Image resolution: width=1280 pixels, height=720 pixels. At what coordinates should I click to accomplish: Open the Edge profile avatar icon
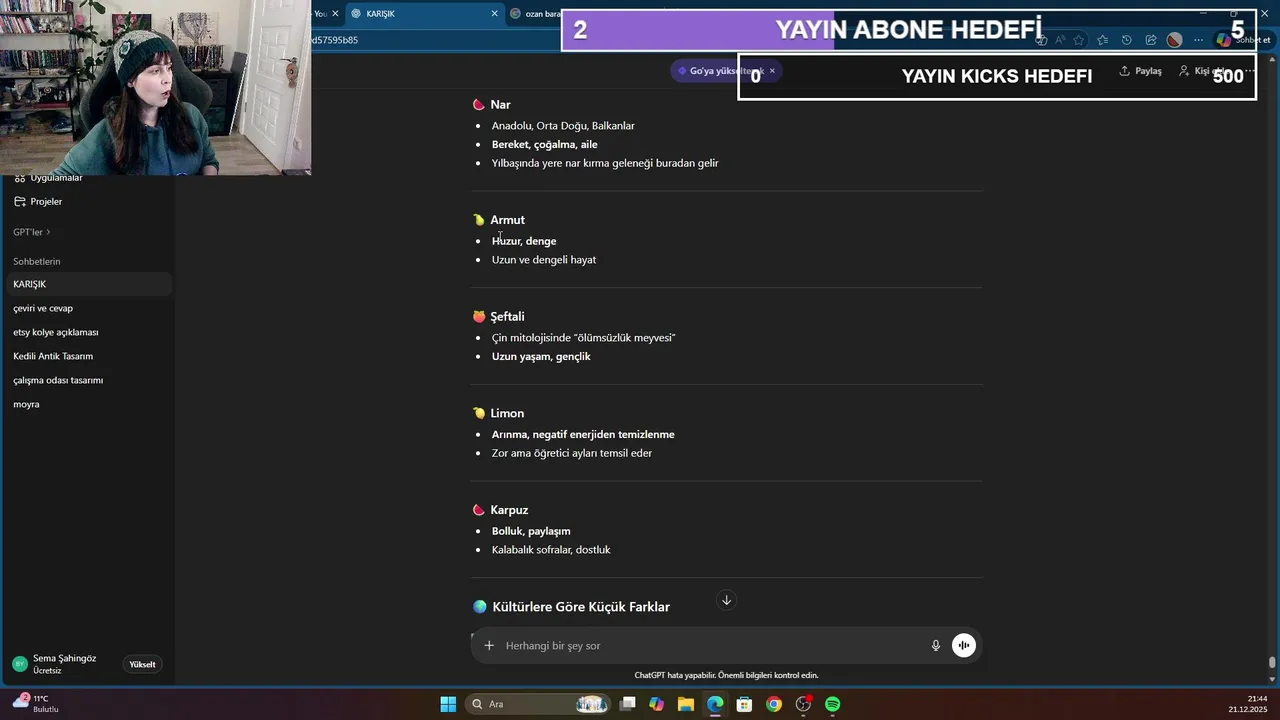coord(1174,40)
